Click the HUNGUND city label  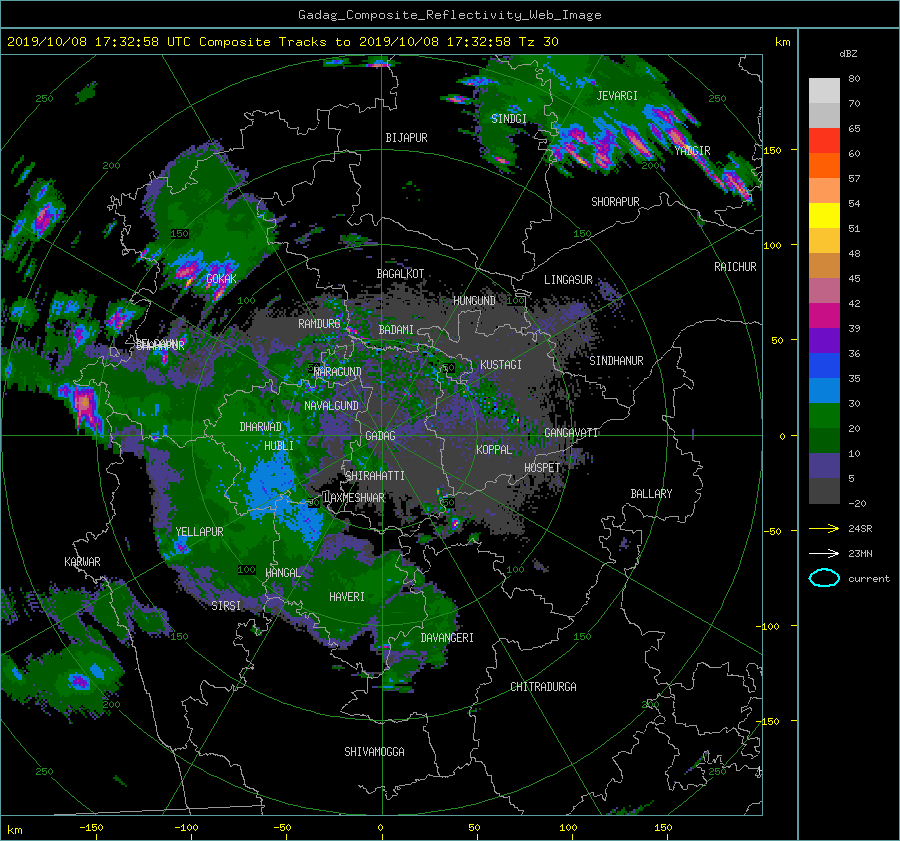click(x=474, y=301)
